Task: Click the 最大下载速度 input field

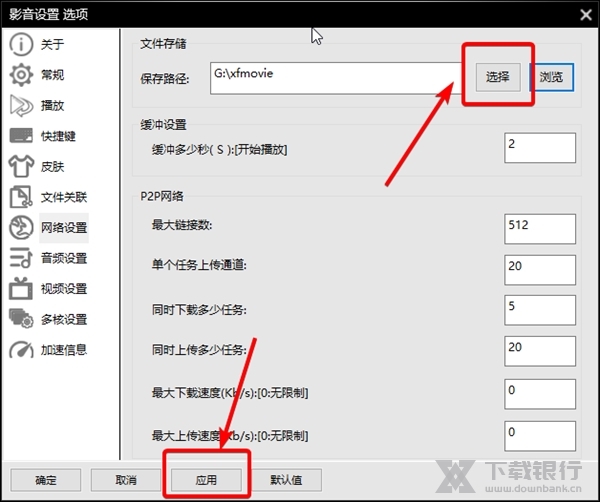Action: coord(540,394)
